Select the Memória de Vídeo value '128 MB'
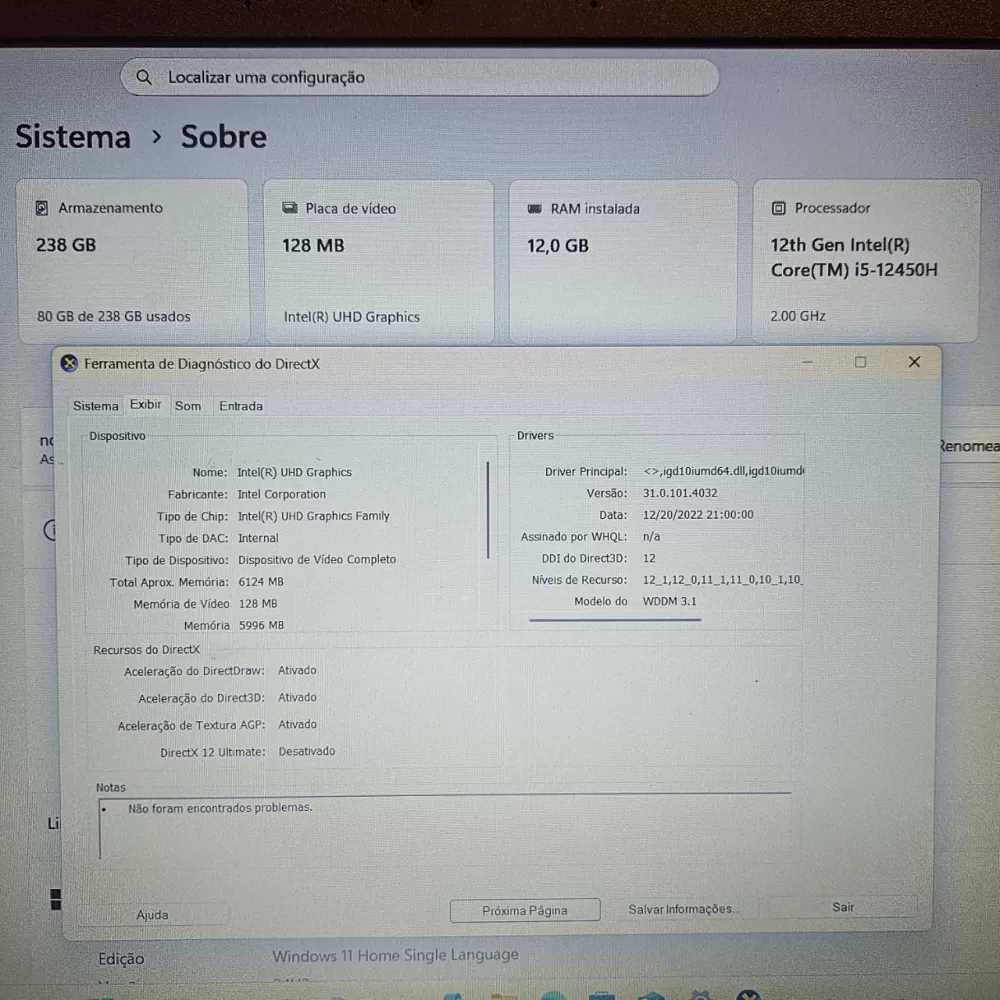Viewport: 1000px width, 1000px height. pyautogui.click(x=258, y=603)
